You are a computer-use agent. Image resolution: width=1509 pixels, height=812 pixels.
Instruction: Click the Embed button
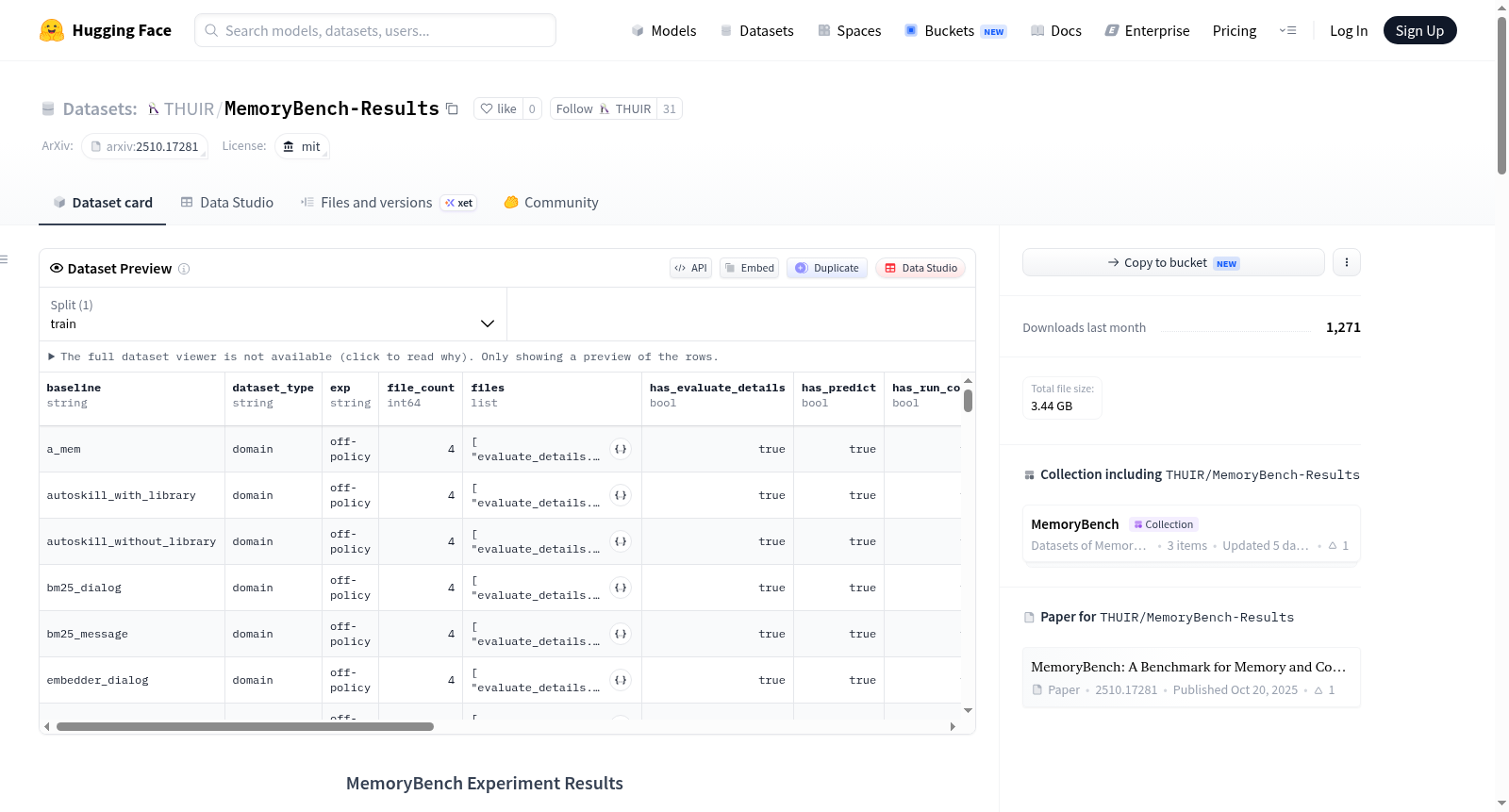click(749, 268)
